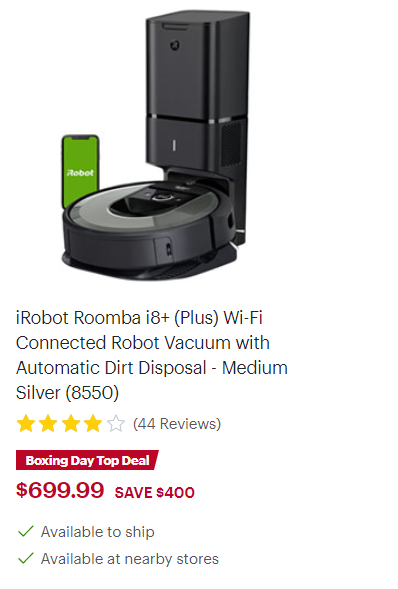
Task: Select the Available to ship text
Action: point(98,532)
